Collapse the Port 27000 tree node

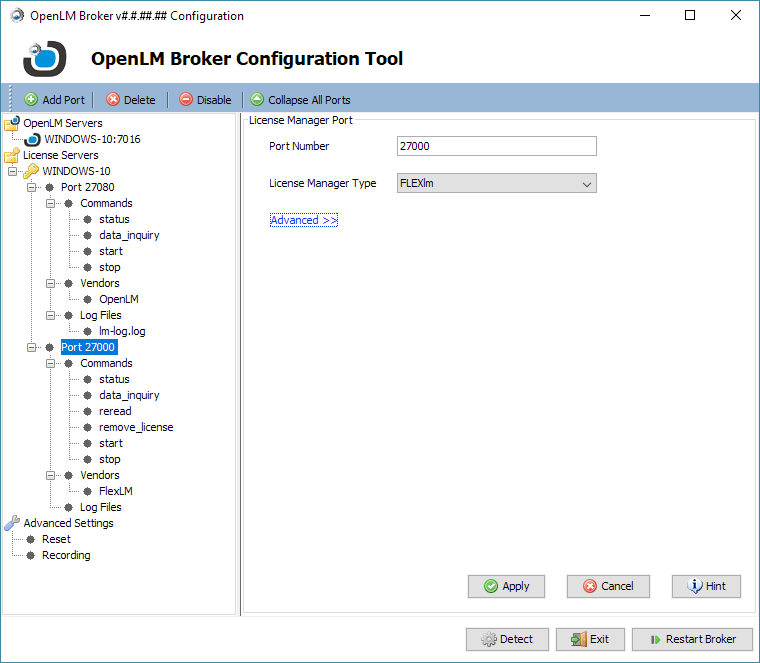[x=31, y=347]
